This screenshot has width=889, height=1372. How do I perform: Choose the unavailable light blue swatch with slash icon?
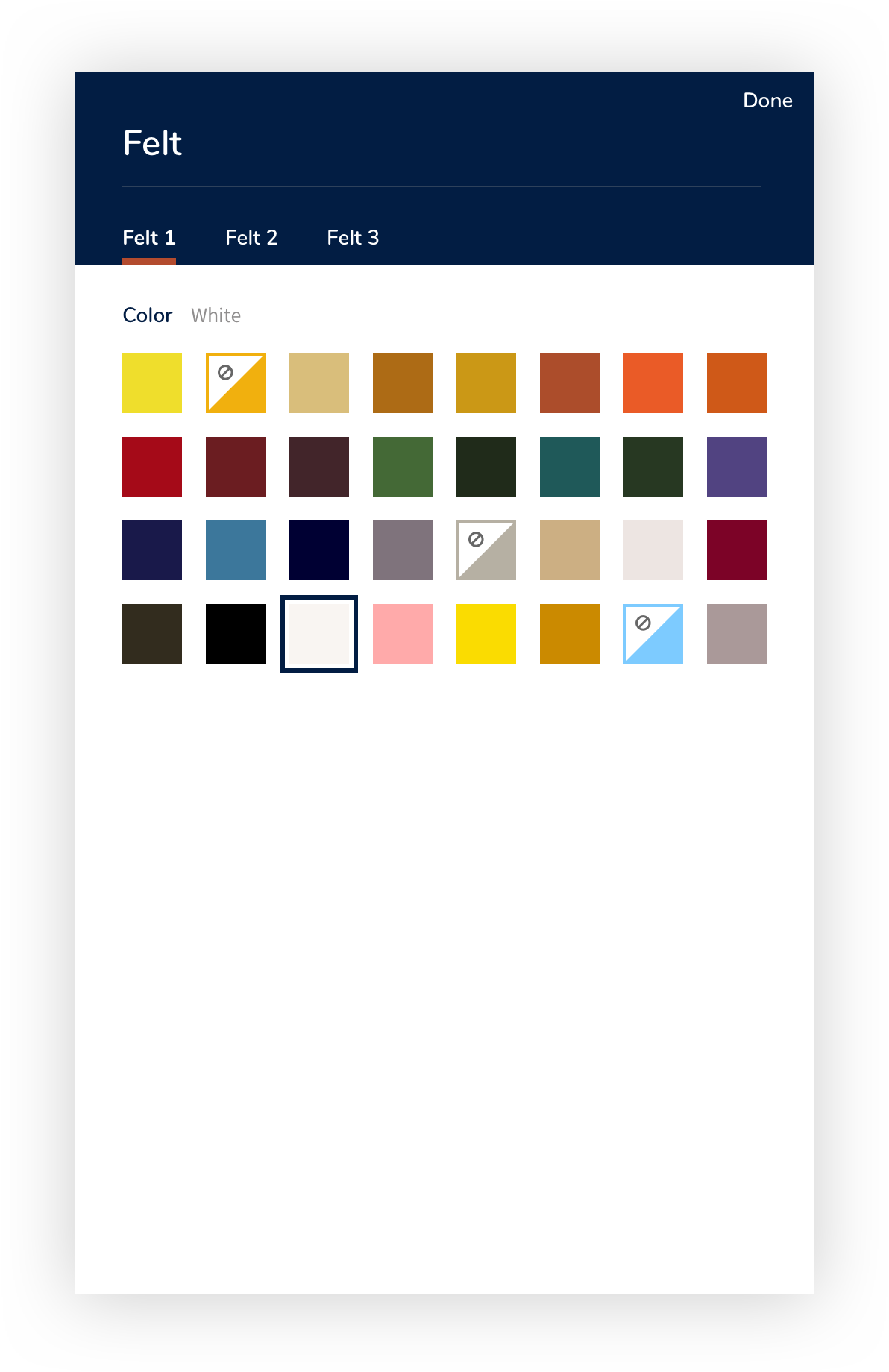(x=653, y=634)
